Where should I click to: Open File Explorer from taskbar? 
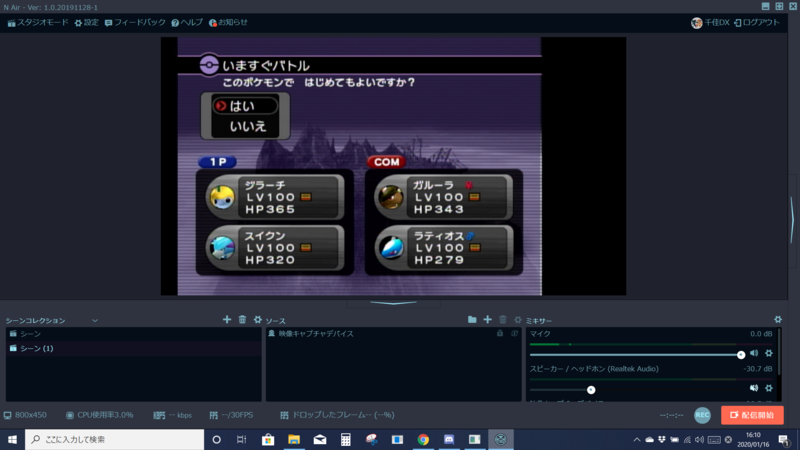(x=294, y=439)
